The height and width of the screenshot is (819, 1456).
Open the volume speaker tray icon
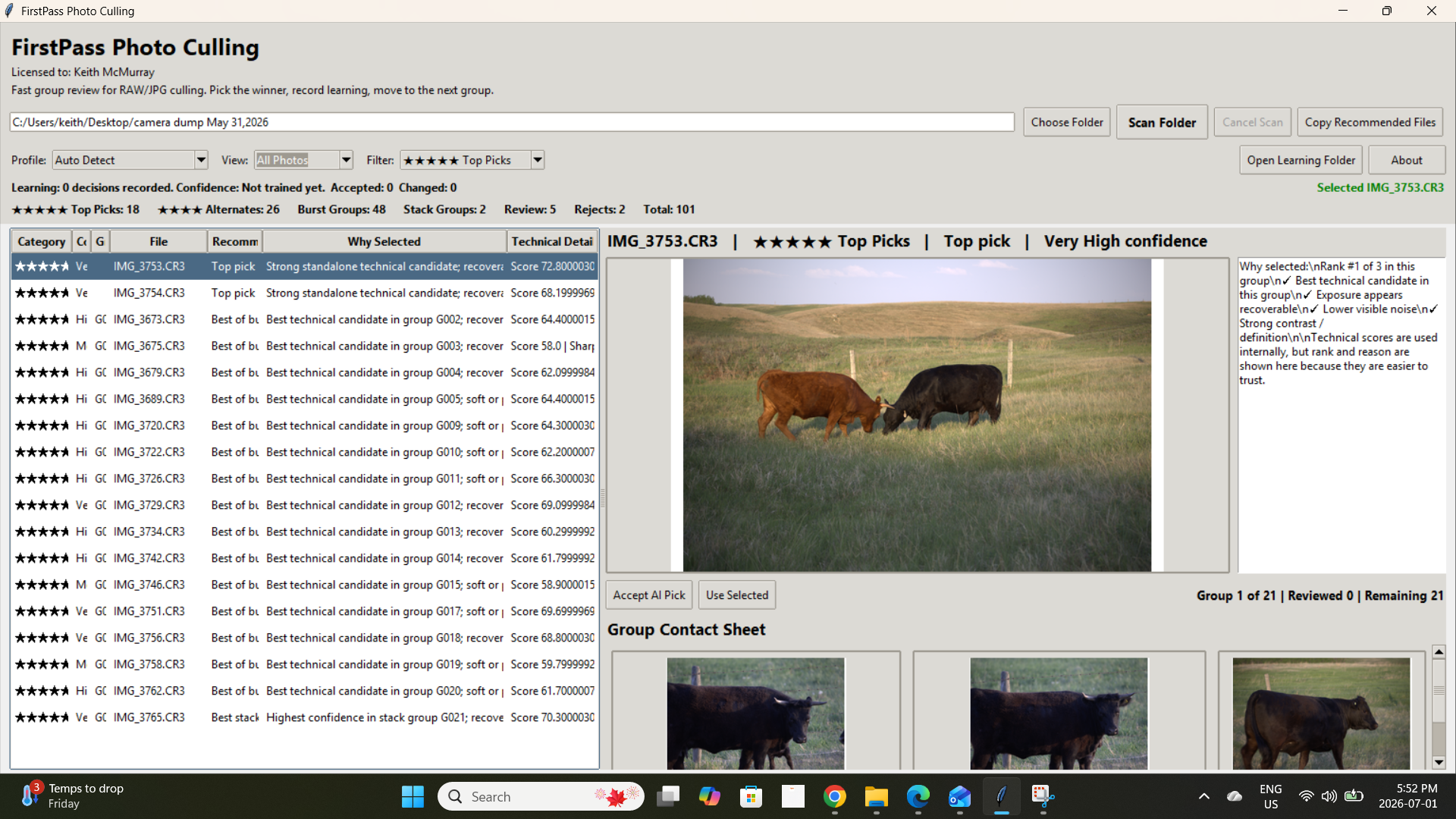pos(1329,796)
